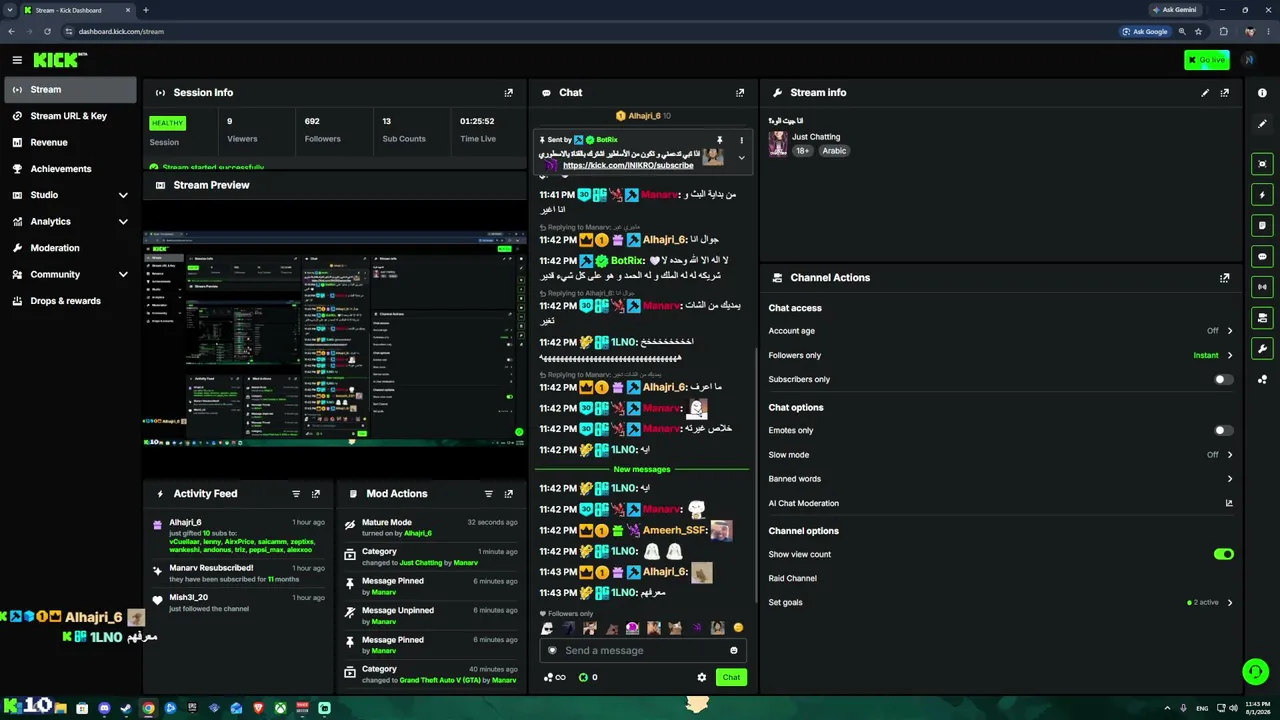Open the Moderation page

pyautogui.click(x=70, y=248)
